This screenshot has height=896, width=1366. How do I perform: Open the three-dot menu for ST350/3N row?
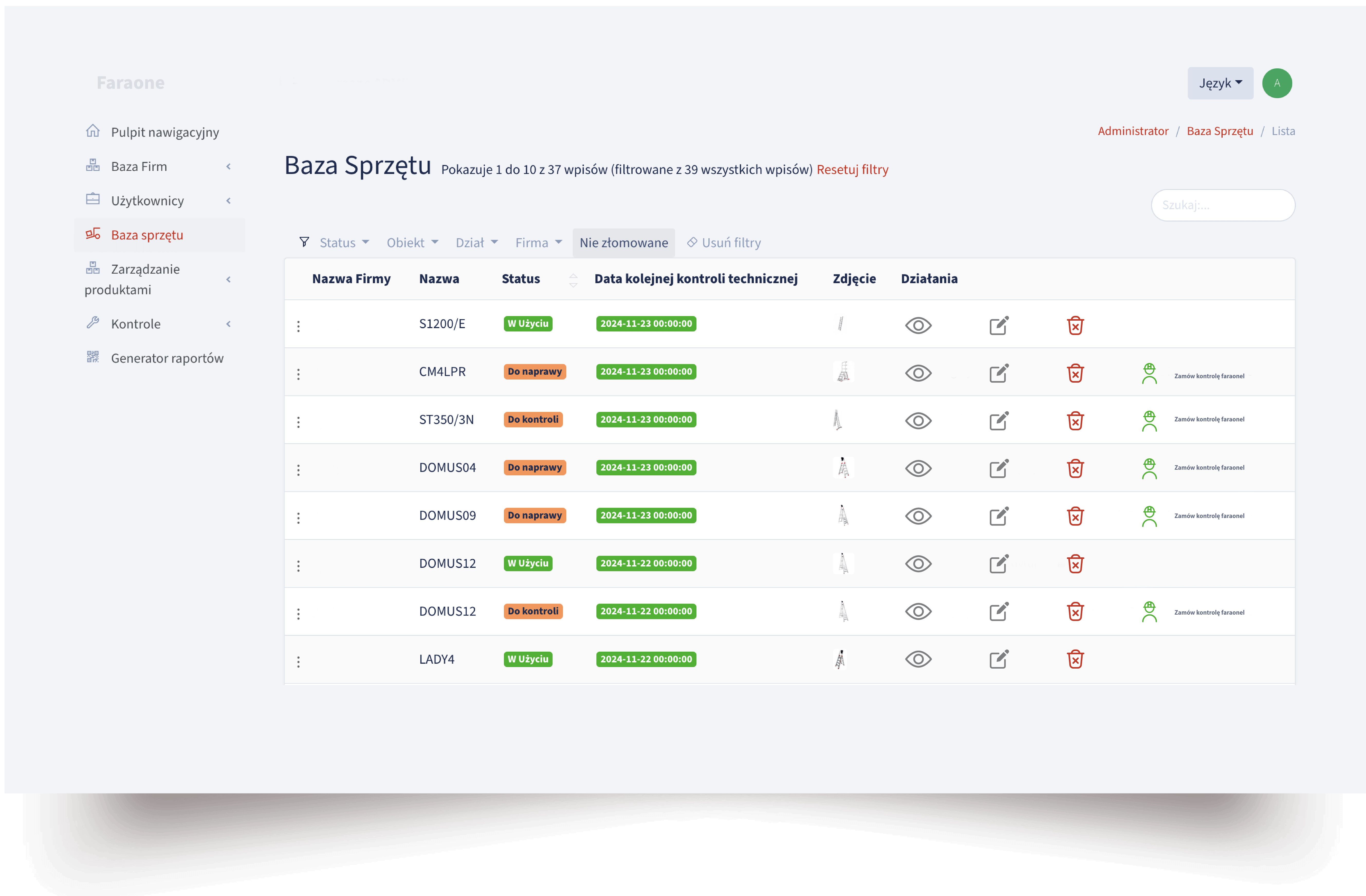click(x=298, y=422)
